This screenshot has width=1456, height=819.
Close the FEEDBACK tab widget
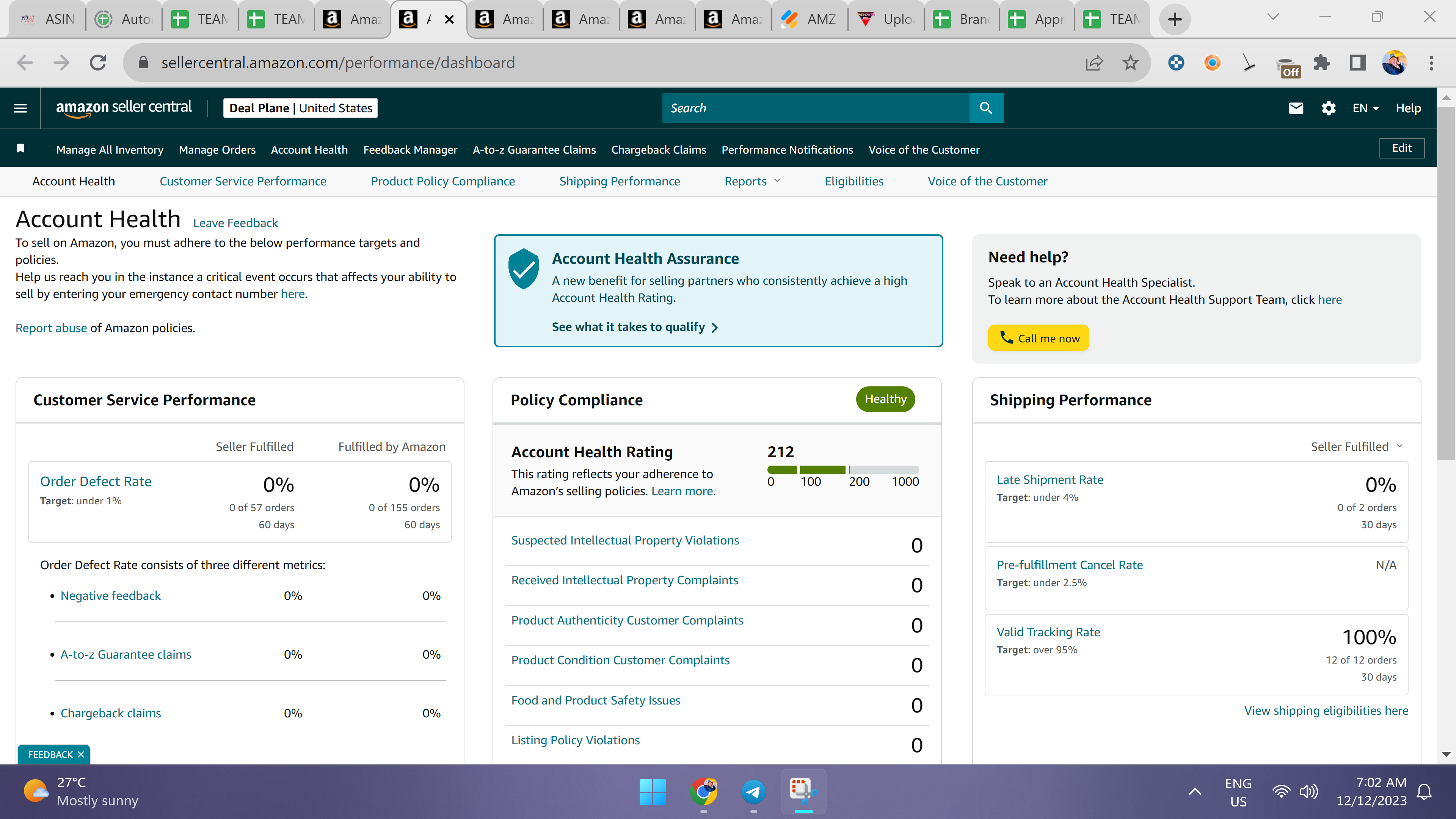pyautogui.click(x=81, y=755)
